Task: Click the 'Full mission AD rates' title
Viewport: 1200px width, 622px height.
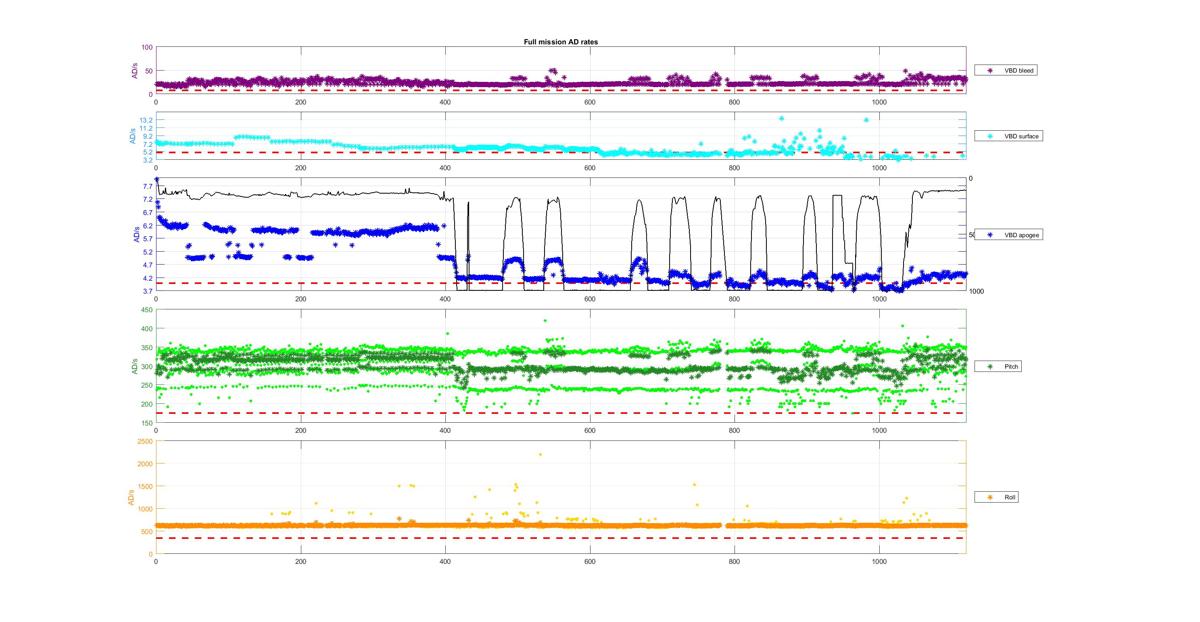Action: coord(561,42)
